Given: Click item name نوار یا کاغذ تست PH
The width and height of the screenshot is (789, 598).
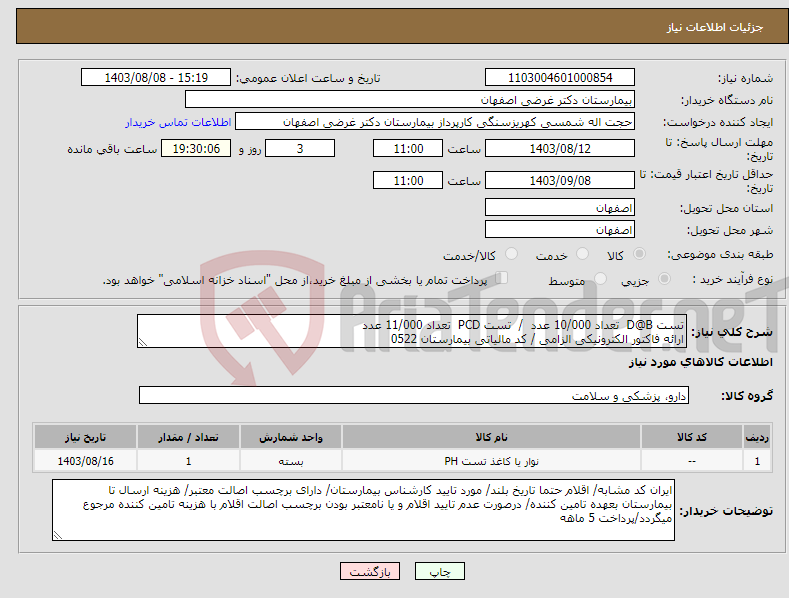Looking at the screenshot, I should 491,461.
